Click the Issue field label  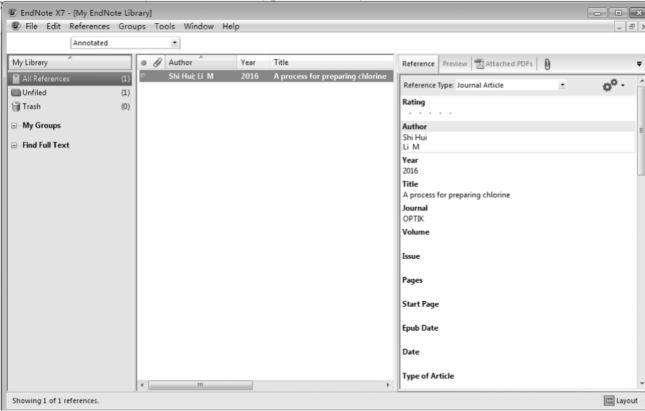411,256
